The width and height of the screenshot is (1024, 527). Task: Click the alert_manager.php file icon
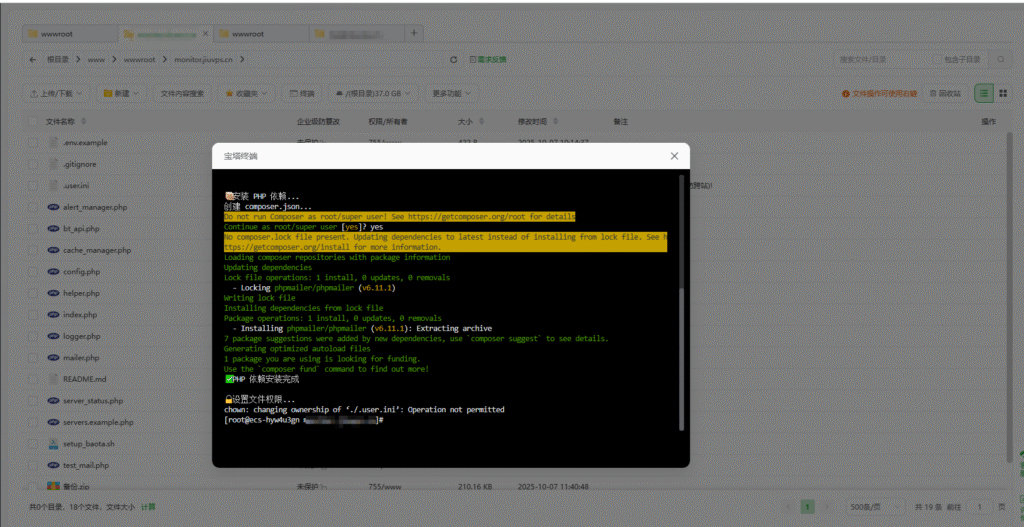coord(53,207)
